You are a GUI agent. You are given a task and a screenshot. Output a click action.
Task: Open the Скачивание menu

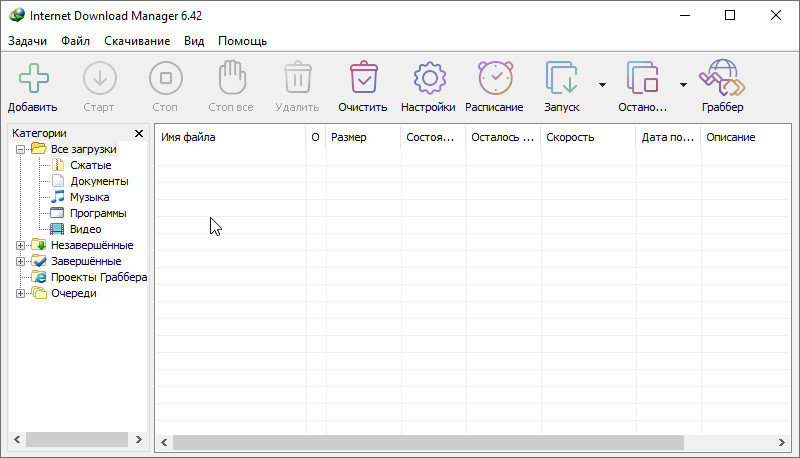click(x=135, y=41)
